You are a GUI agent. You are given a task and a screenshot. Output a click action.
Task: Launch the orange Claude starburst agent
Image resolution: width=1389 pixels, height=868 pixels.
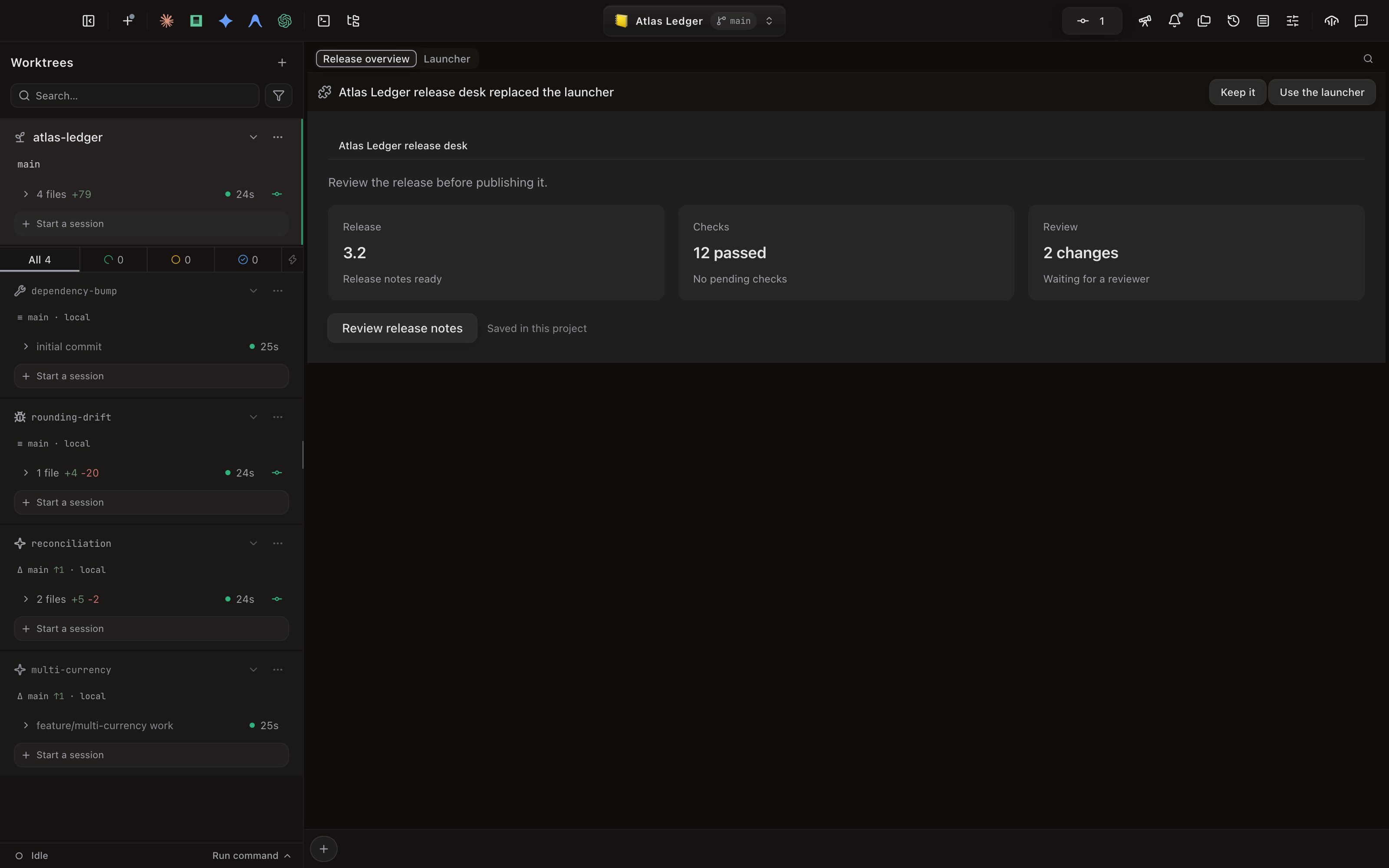point(166,21)
